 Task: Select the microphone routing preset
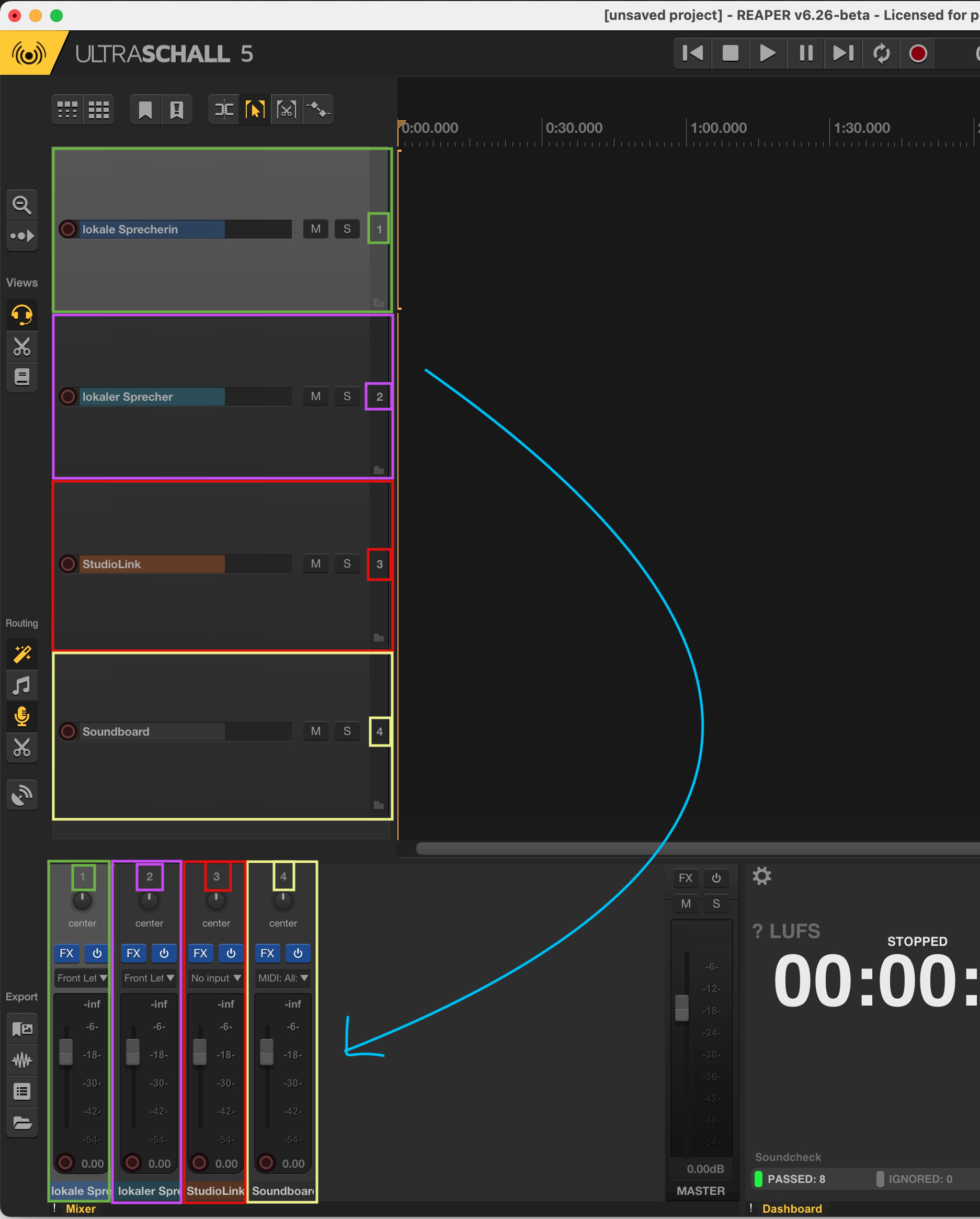point(22,716)
